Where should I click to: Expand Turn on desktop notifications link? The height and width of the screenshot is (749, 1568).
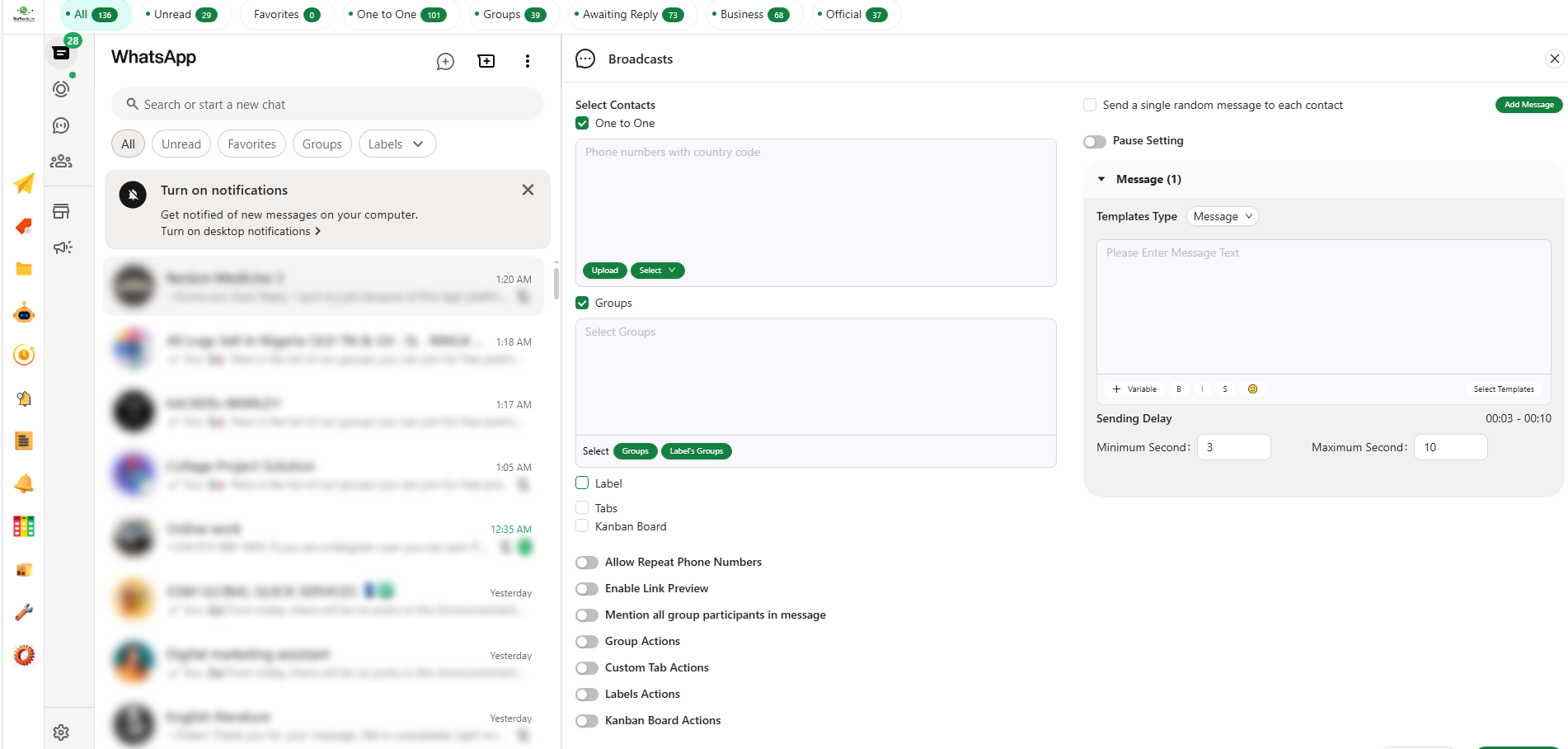(x=241, y=231)
